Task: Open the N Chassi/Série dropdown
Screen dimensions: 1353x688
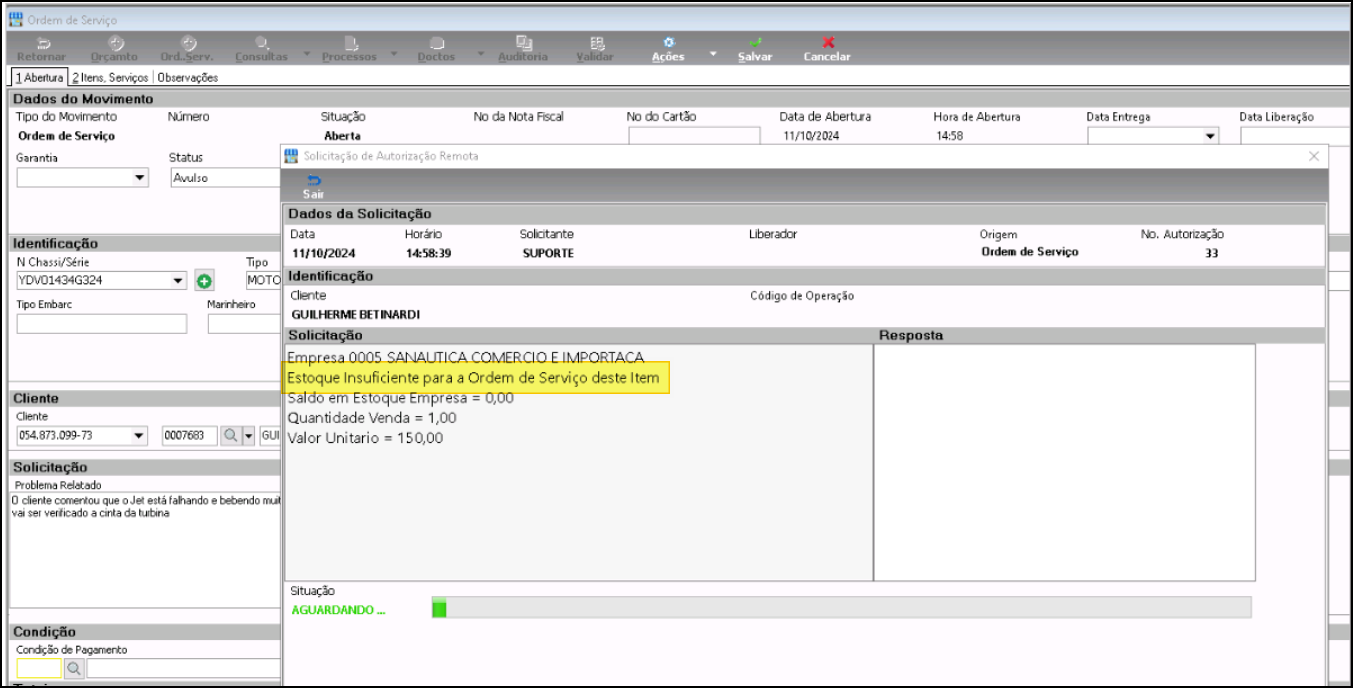Action: pos(178,281)
